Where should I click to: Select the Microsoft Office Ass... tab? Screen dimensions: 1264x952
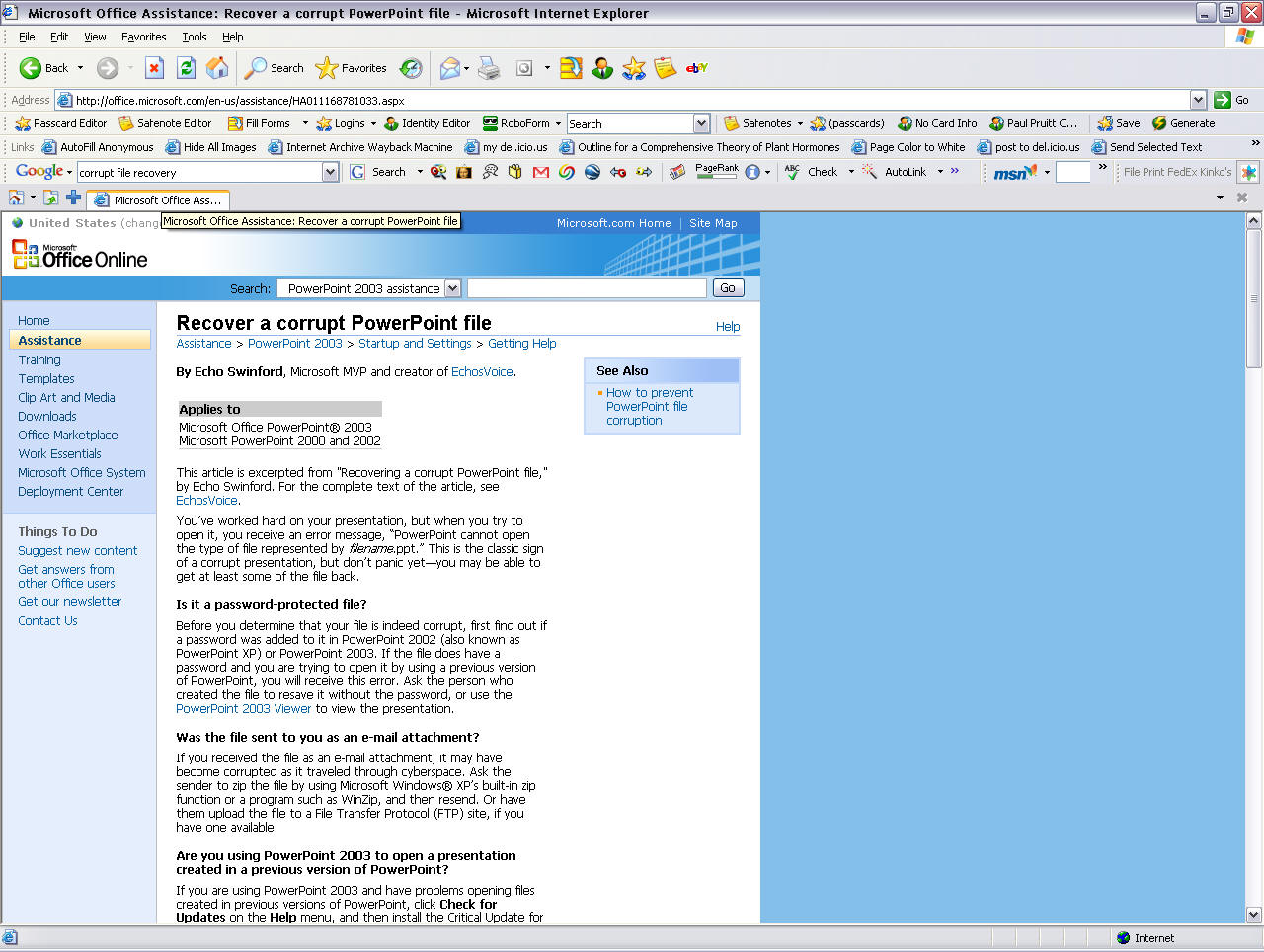click(x=159, y=199)
